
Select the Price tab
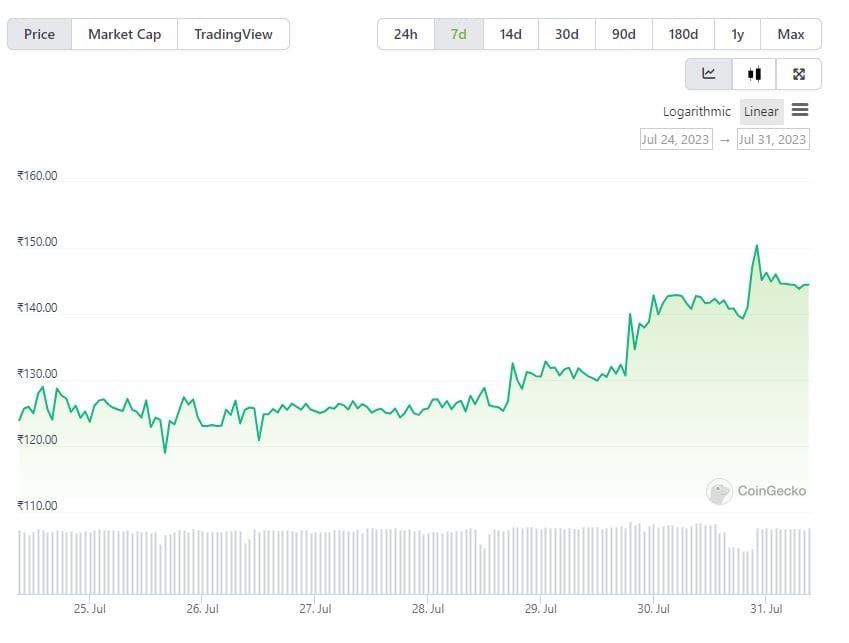(x=38, y=33)
